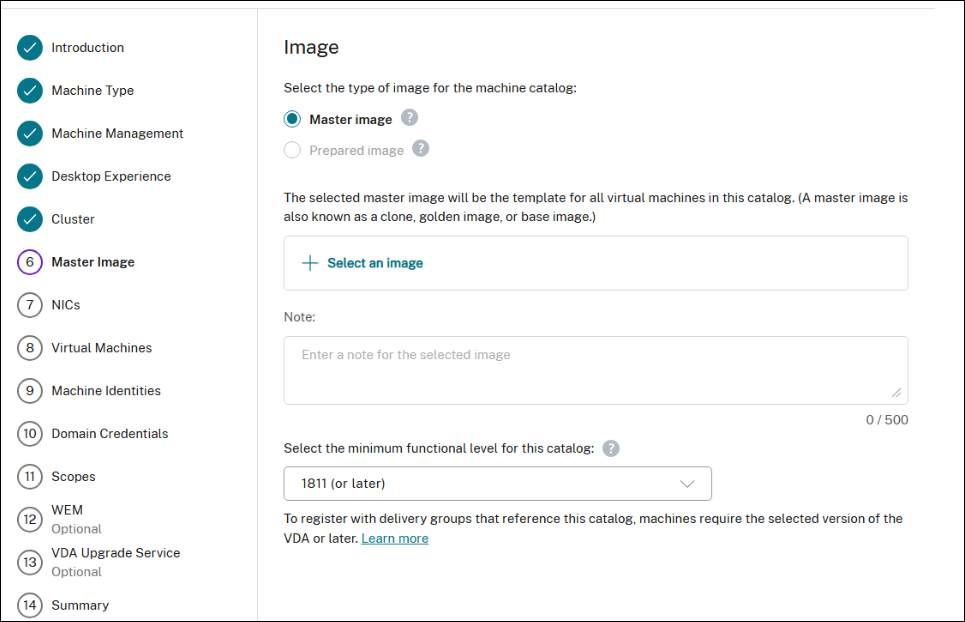This screenshot has height=622, width=965.
Task: Select the Prepared image radio button
Action: tap(292, 150)
